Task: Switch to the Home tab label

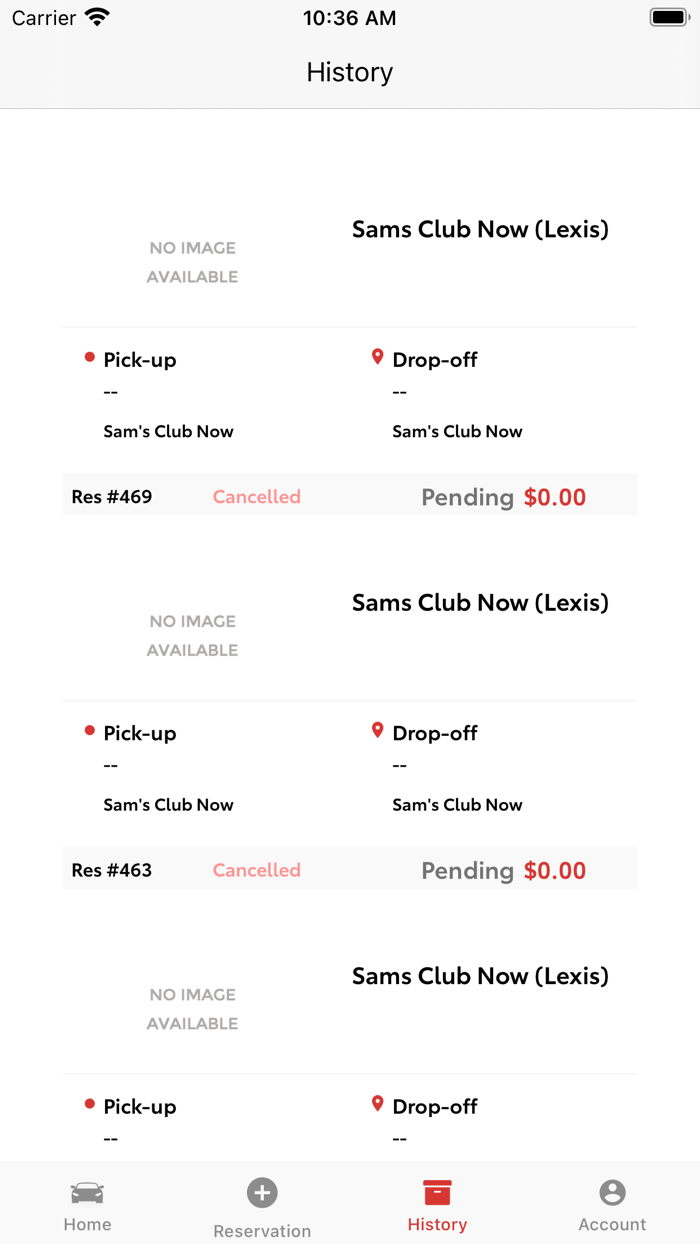Action: [87, 1224]
